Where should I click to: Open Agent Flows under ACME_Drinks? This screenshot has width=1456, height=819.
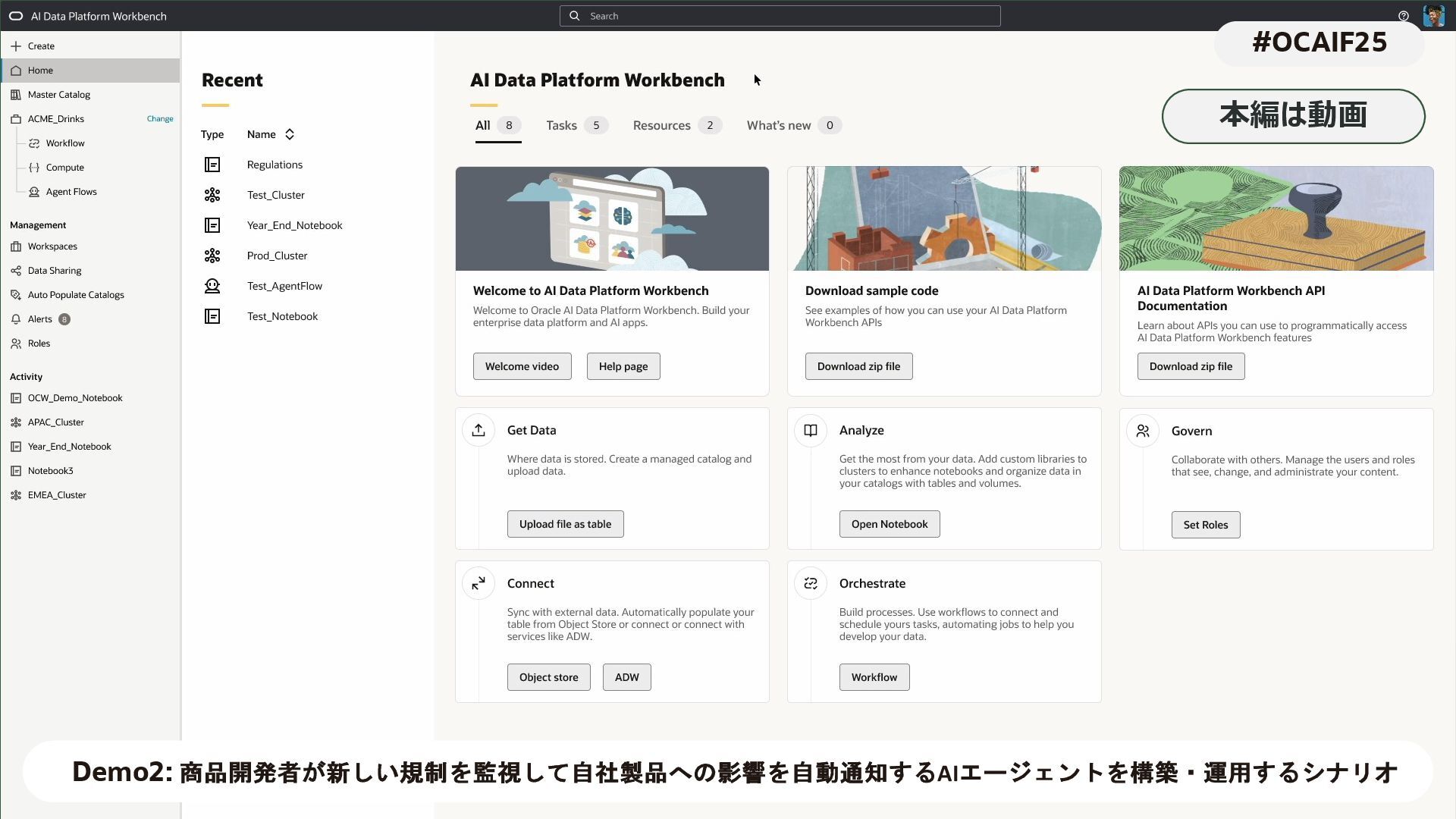click(x=71, y=192)
